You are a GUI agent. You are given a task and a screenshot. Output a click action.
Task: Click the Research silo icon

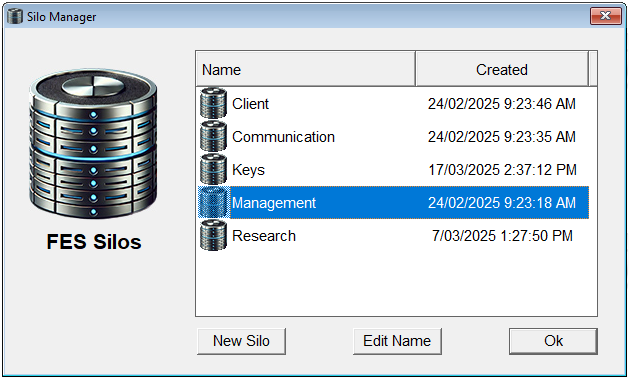pyautogui.click(x=213, y=235)
